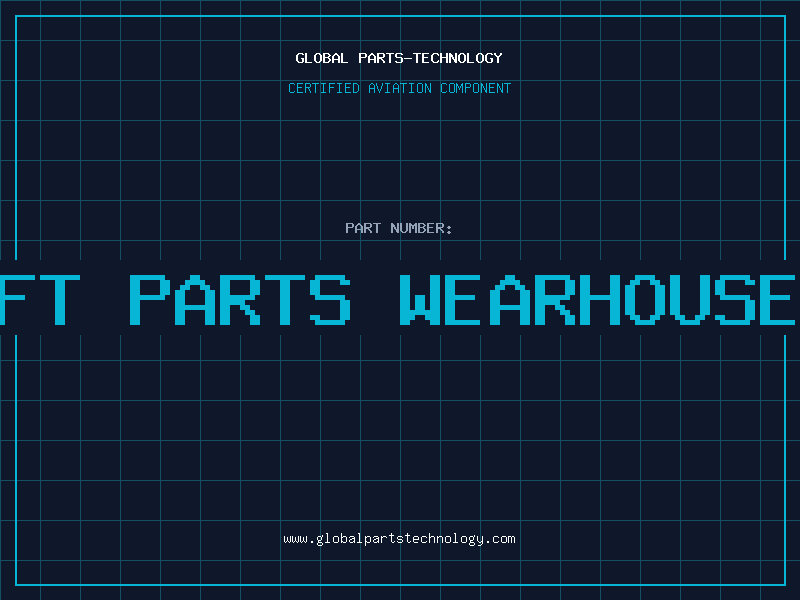Click the top cyan border line

point(401,16)
